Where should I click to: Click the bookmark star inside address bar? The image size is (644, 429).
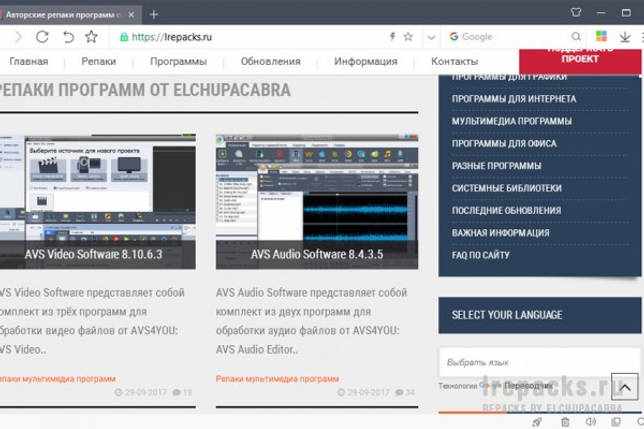click(x=408, y=37)
